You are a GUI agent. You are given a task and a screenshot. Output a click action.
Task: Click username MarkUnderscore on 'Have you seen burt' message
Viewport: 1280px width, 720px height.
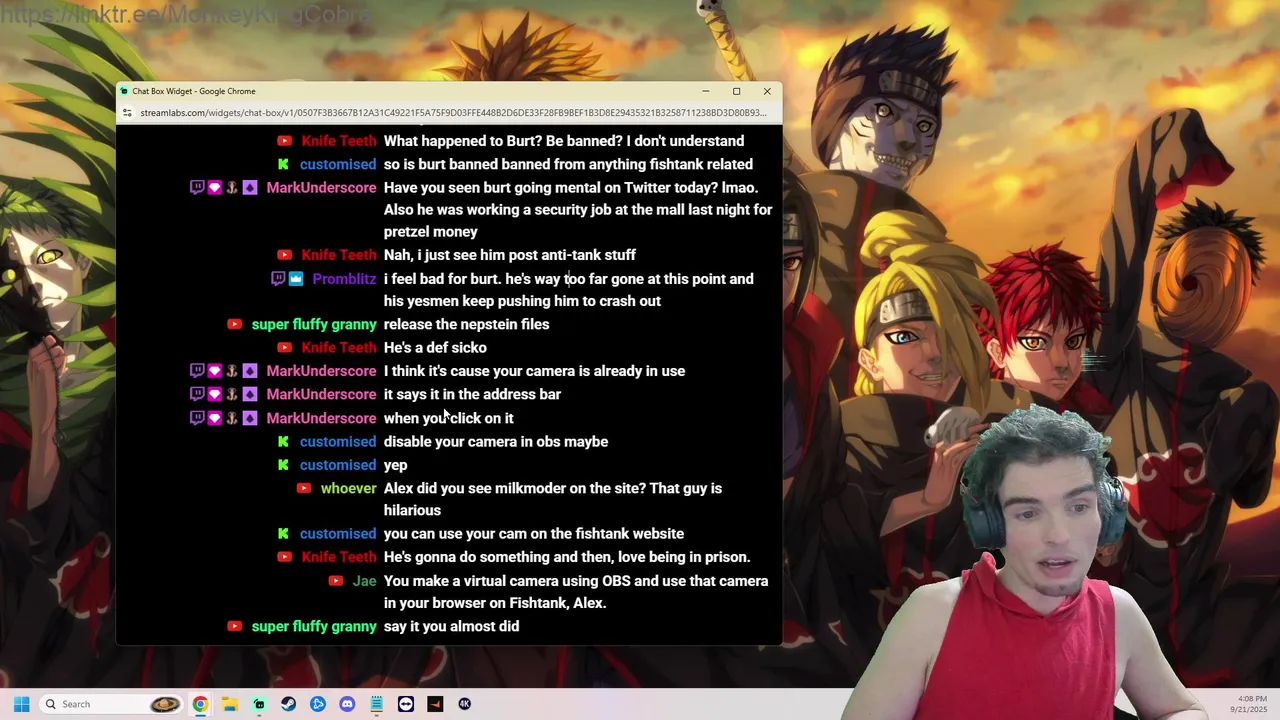pos(321,187)
